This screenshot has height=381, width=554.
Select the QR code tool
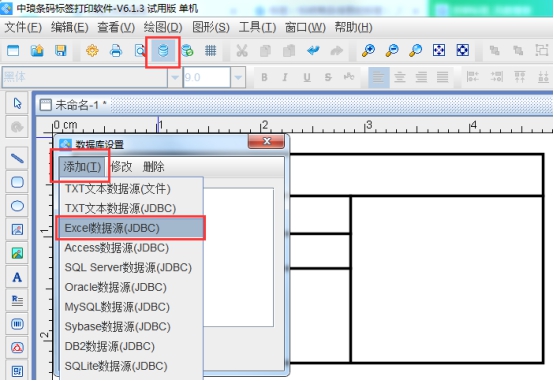17,371
